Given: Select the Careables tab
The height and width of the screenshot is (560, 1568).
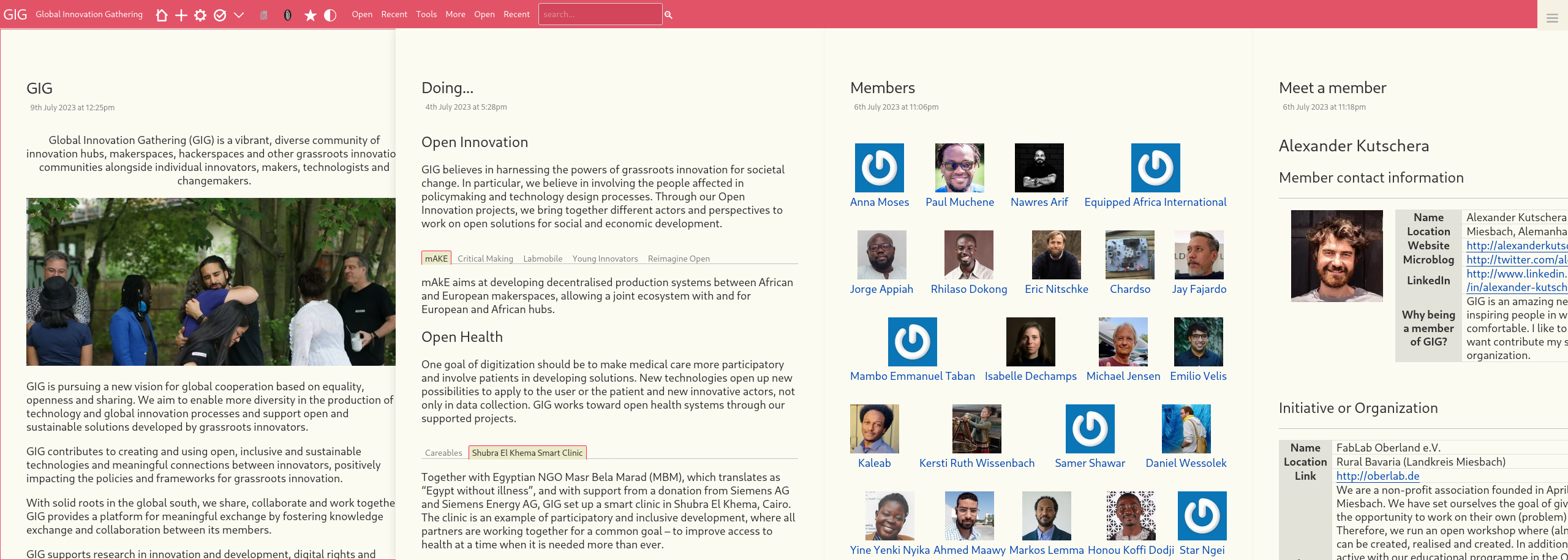Looking at the screenshot, I should 443,453.
